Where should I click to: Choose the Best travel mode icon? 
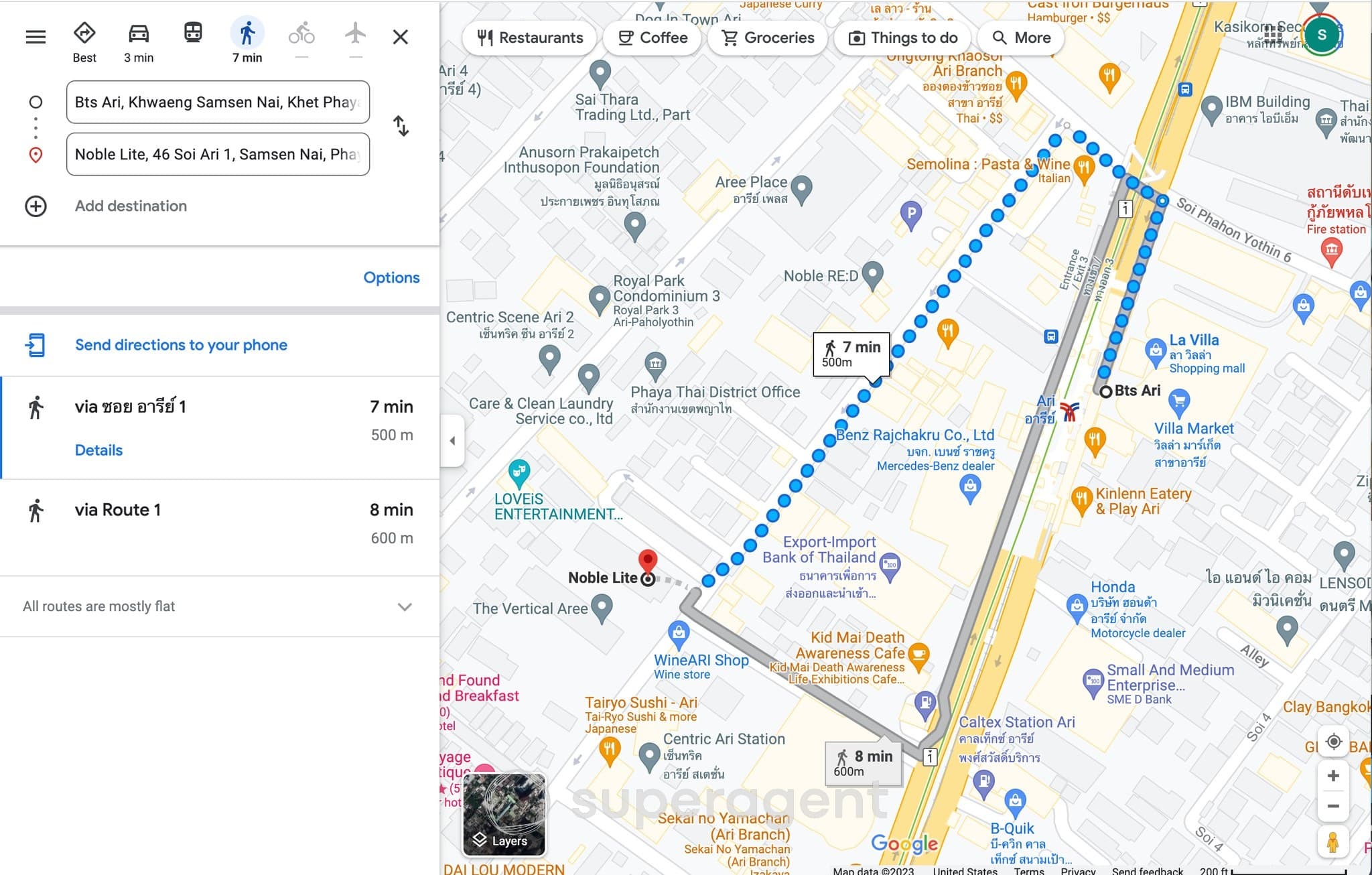click(x=84, y=33)
